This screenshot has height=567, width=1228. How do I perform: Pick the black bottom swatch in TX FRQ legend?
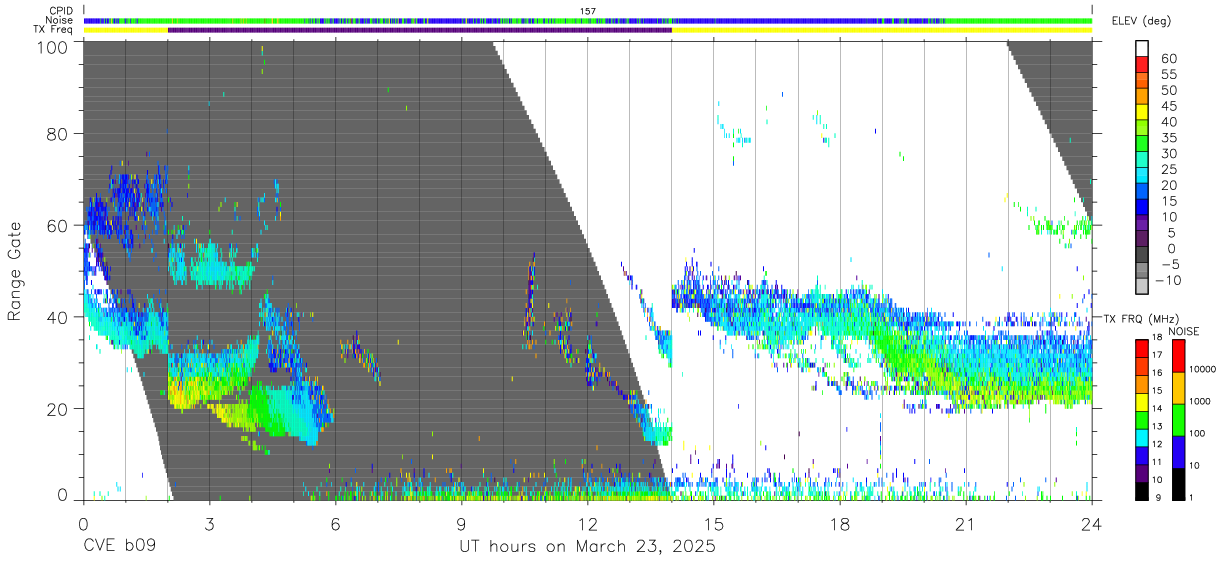tap(1142, 490)
